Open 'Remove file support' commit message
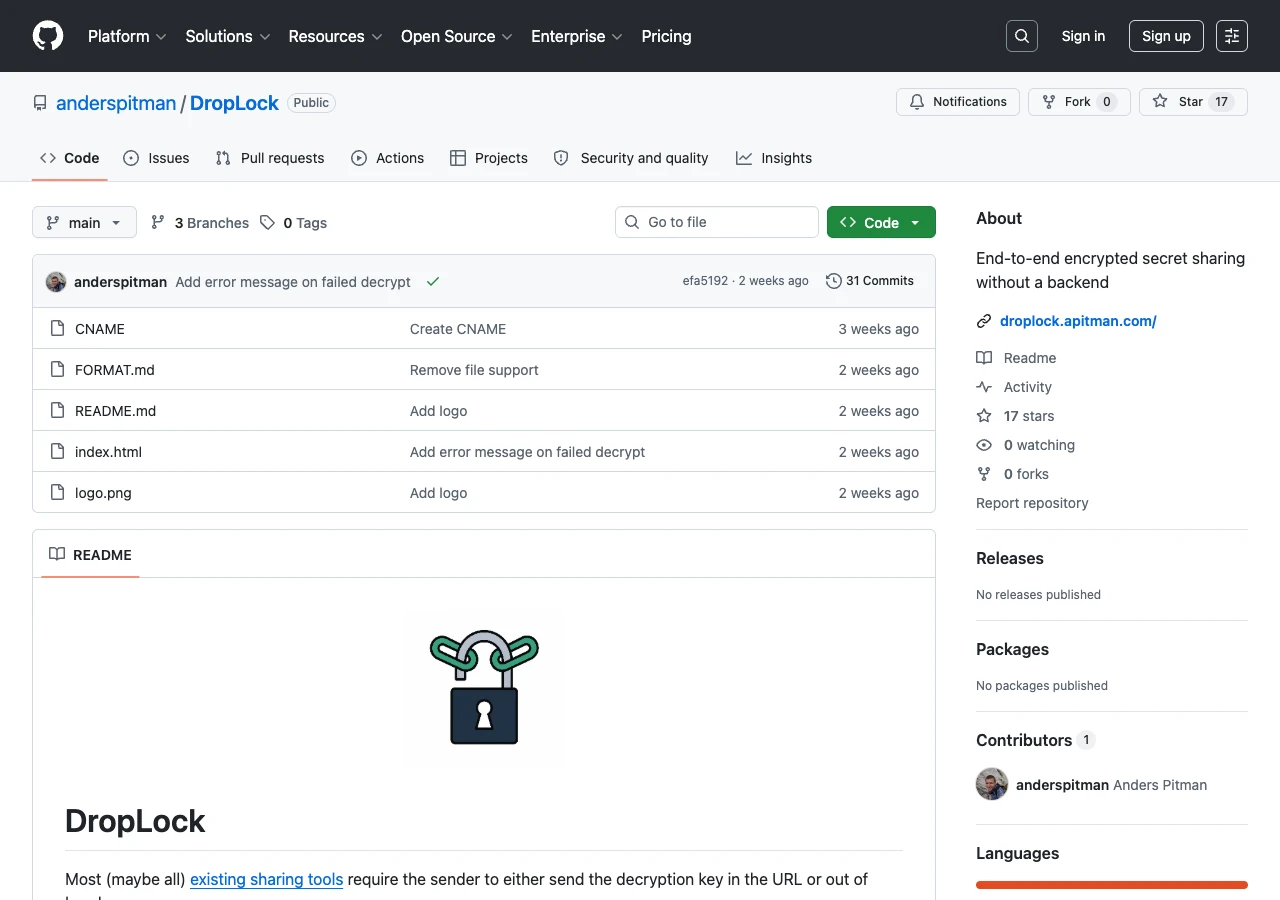Image resolution: width=1280 pixels, height=900 pixels. click(474, 370)
